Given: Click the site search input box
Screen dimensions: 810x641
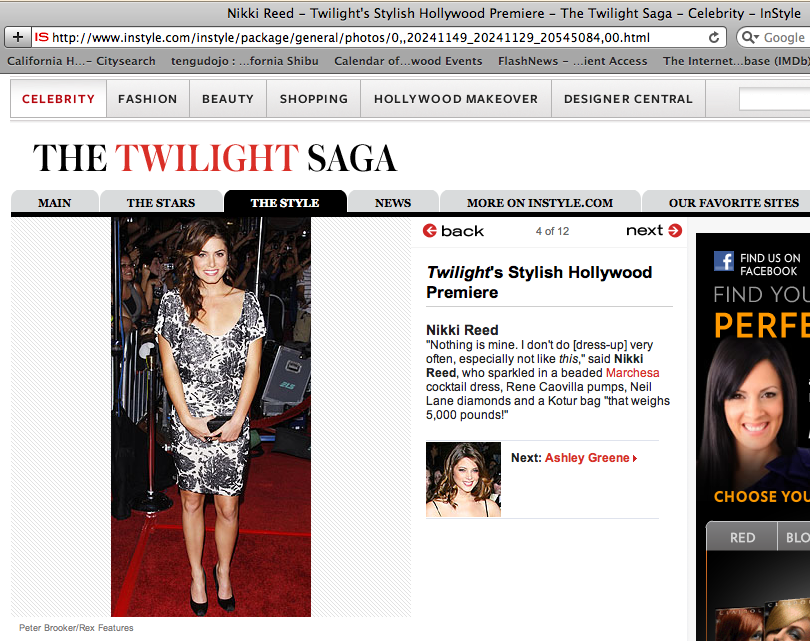Looking at the screenshot, I should tap(774, 99).
